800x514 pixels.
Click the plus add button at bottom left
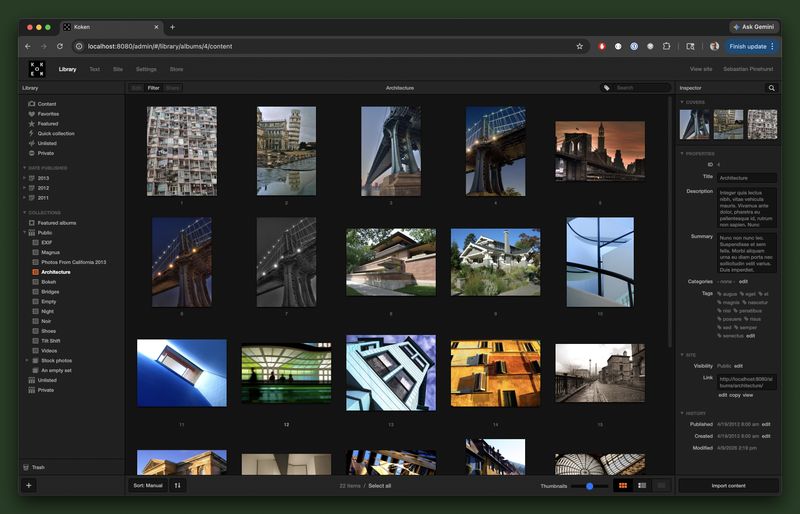pos(29,485)
